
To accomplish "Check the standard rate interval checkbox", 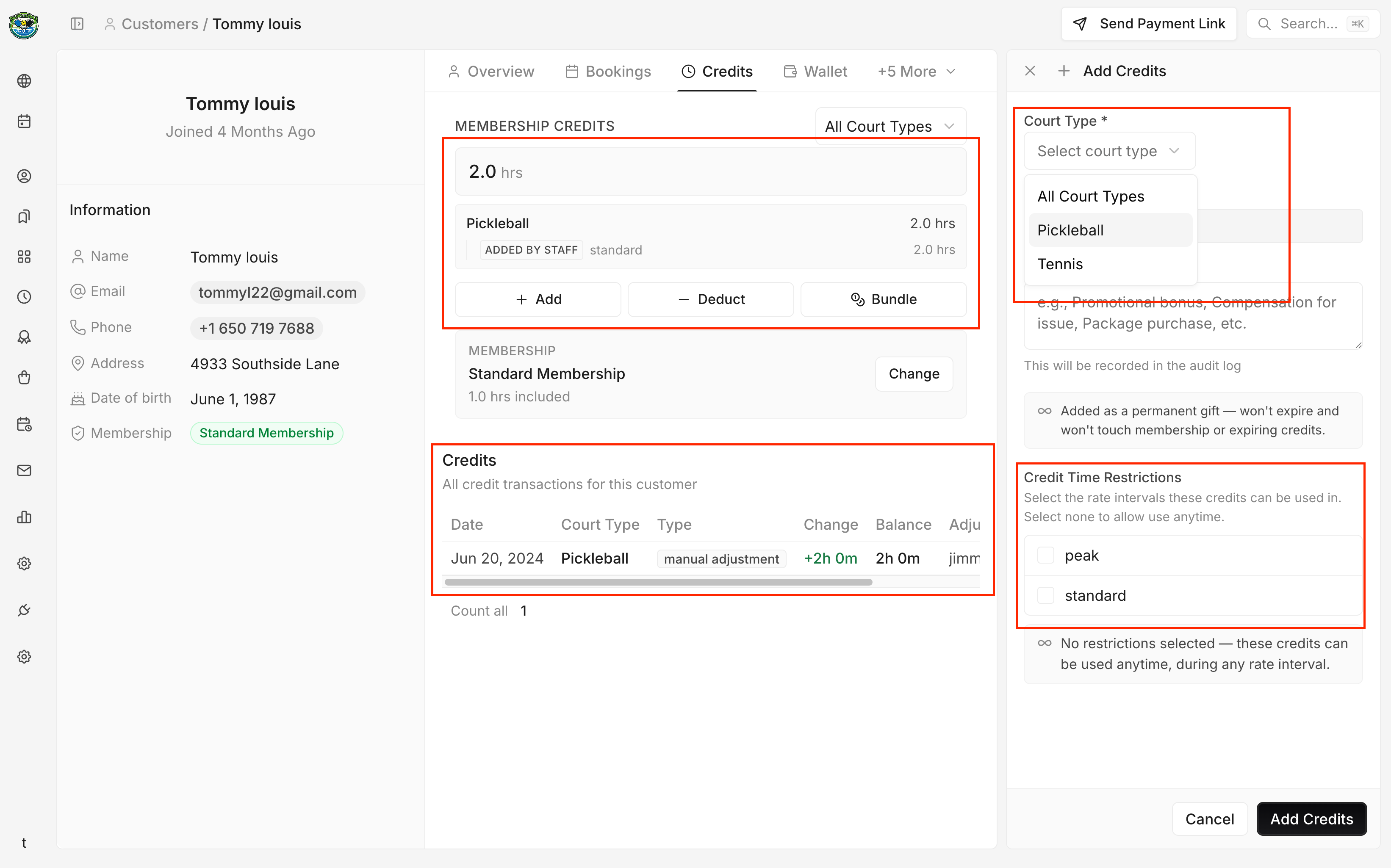I will 1045,595.
